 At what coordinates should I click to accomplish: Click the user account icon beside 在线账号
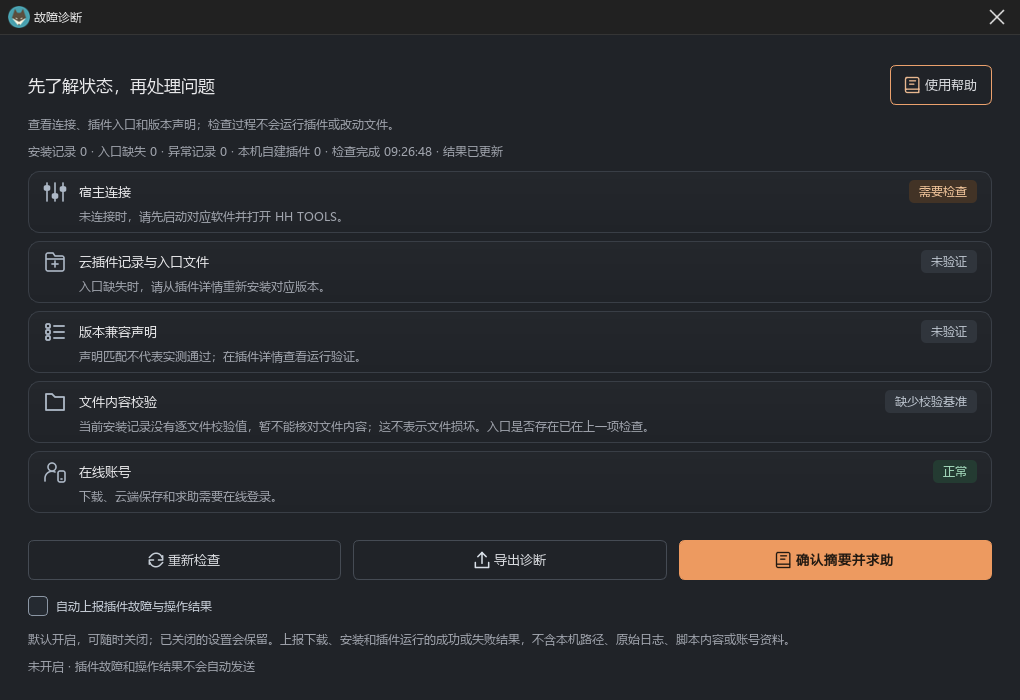tap(55, 472)
